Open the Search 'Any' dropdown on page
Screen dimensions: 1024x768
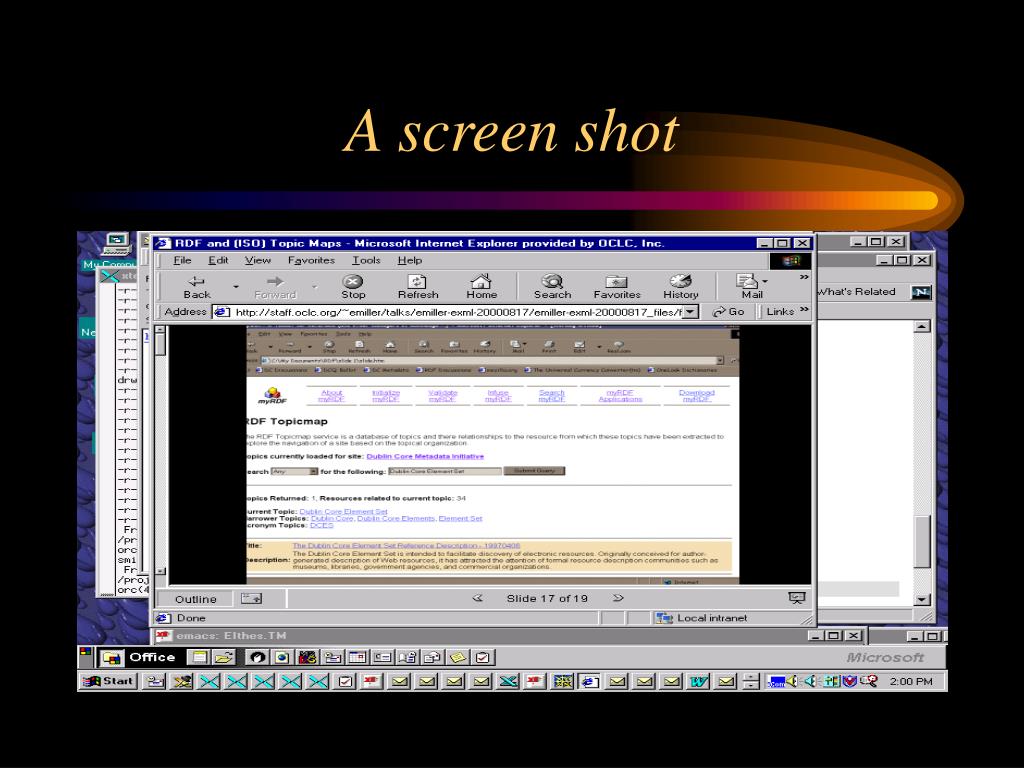(x=313, y=471)
